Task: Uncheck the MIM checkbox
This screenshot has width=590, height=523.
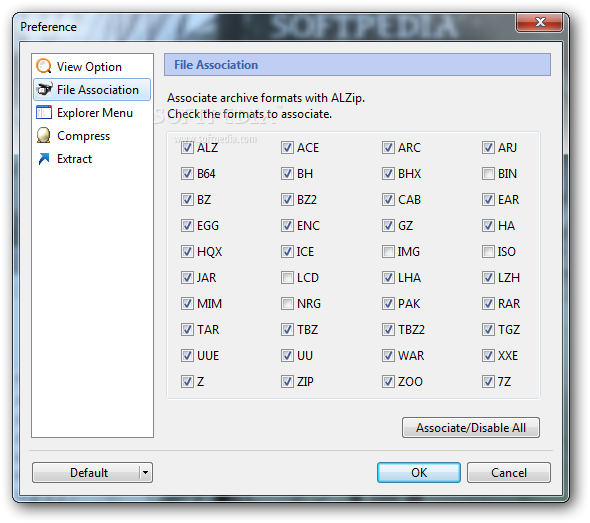Action: pos(187,304)
